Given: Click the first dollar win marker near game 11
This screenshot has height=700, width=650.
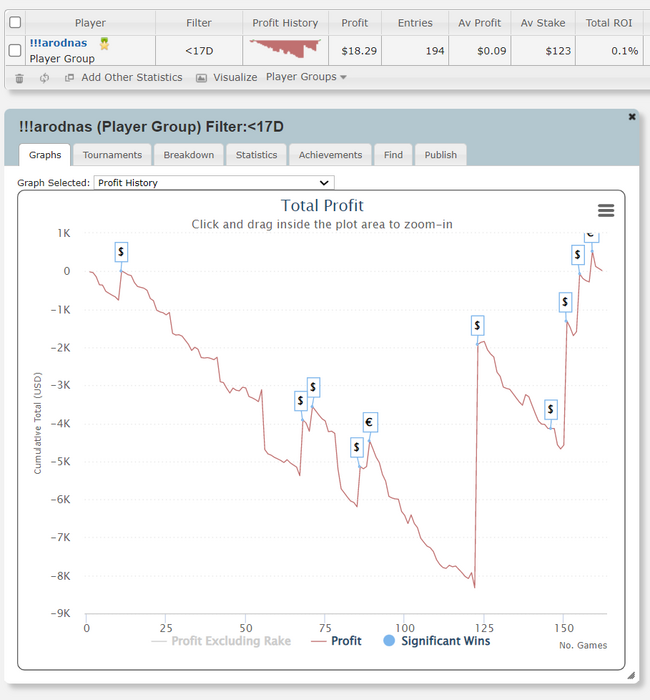Looking at the screenshot, I should pos(121,252).
